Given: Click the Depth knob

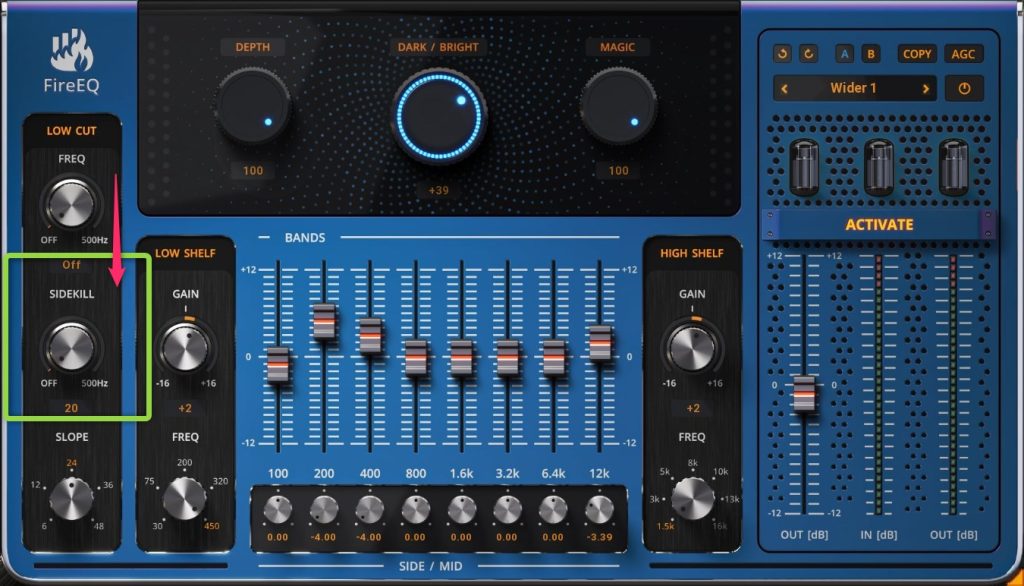Looking at the screenshot, I should pyautogui.click(x=253, y=105).
